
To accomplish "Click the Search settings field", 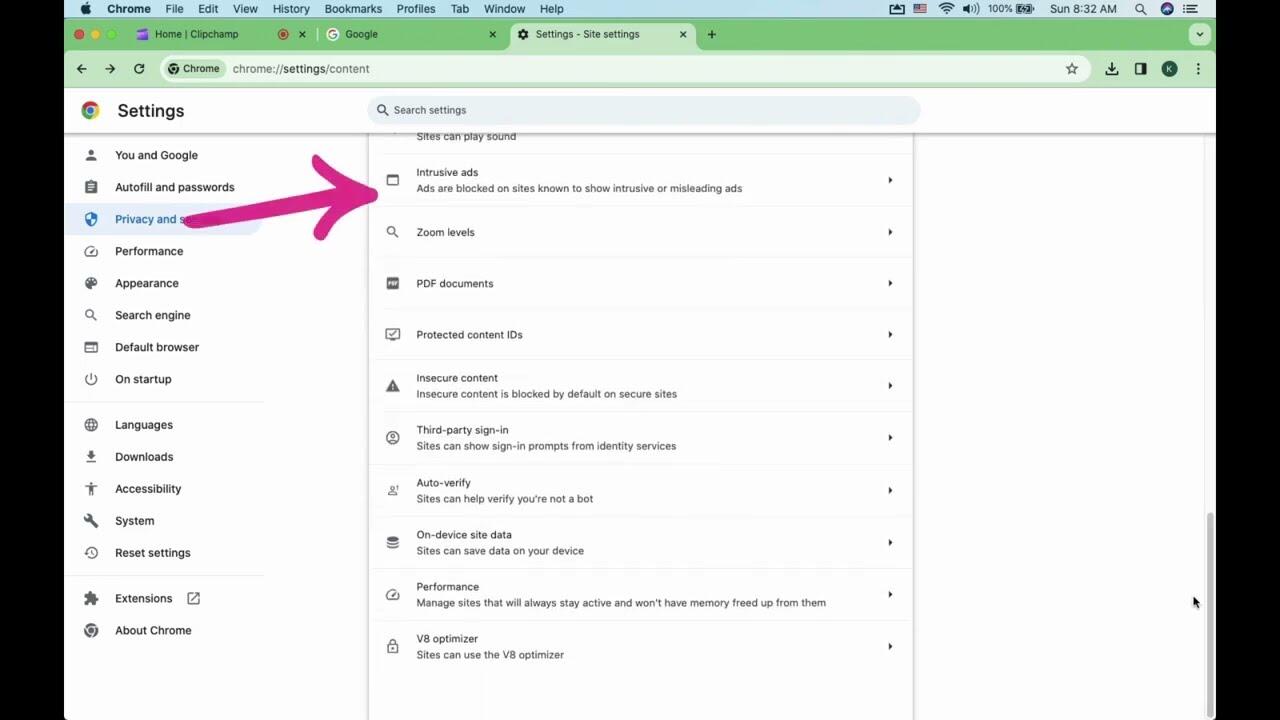I will pos(644,110).
